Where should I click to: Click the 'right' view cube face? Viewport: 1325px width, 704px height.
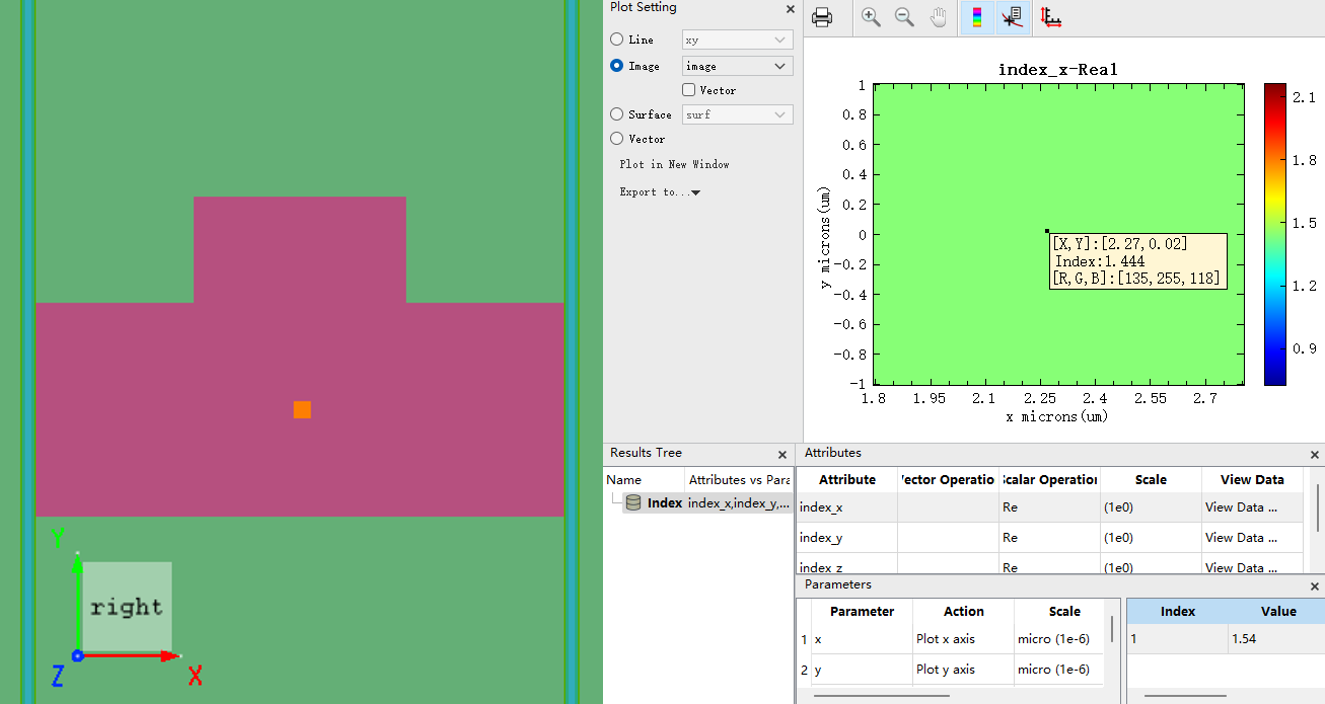[x=127, y=607]
